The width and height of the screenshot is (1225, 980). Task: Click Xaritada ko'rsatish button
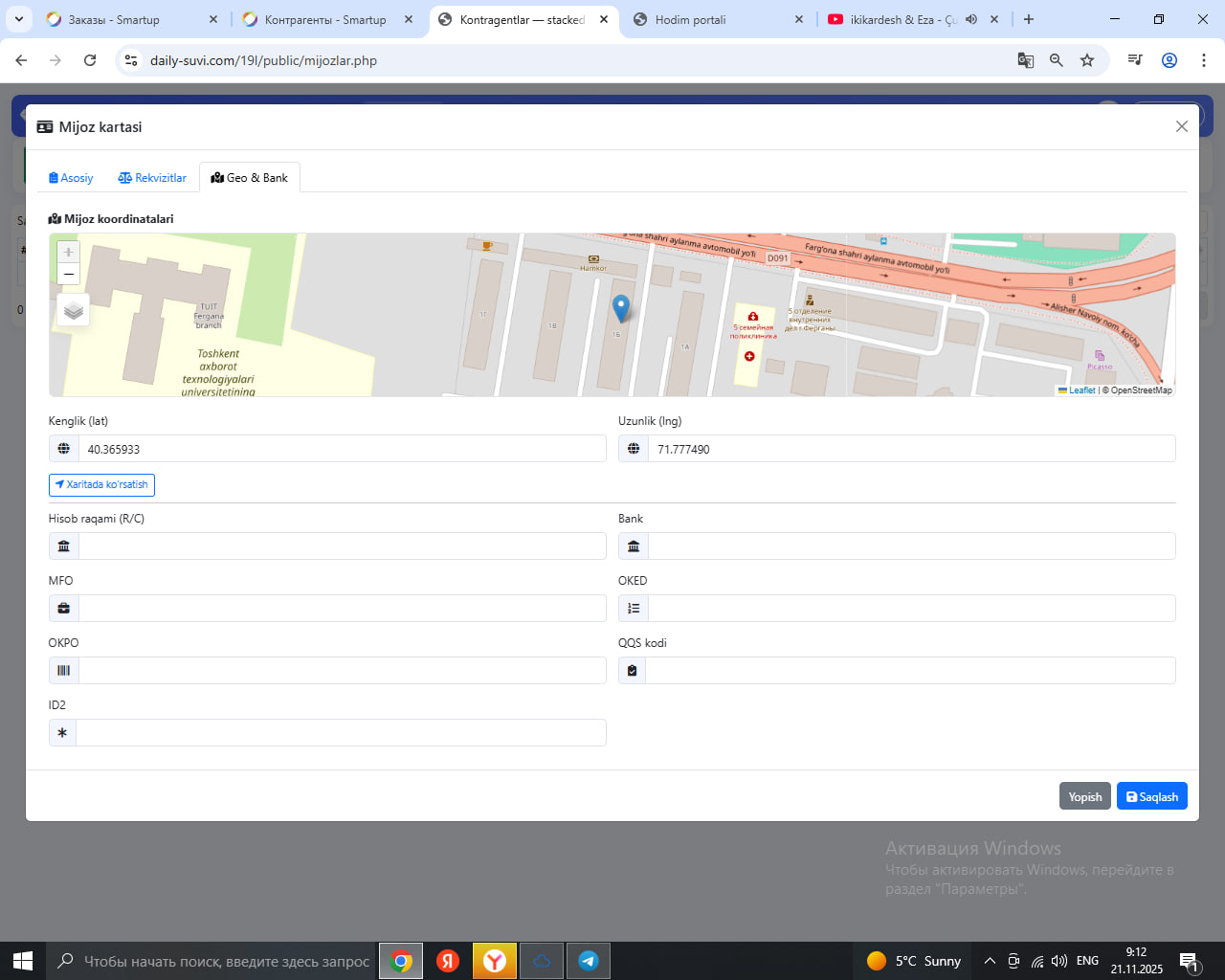101,485
